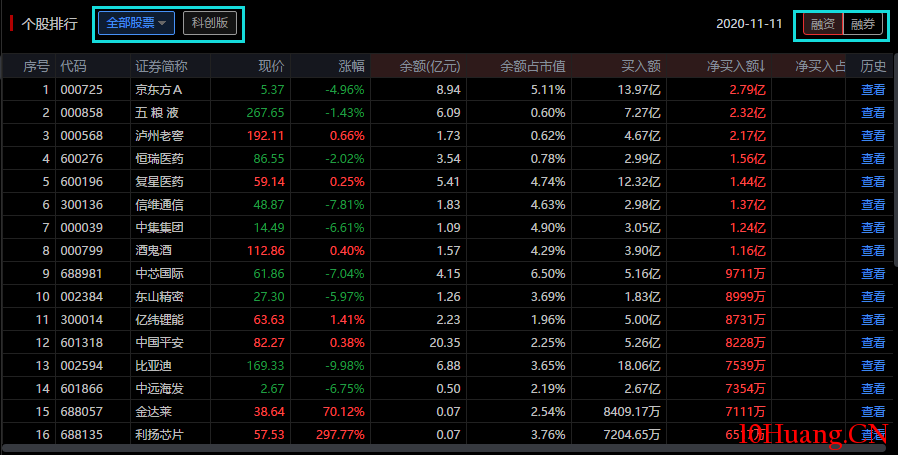Click the 证券简称 column header
Viewport: 898px width, 455px height.
pos(162,66)
